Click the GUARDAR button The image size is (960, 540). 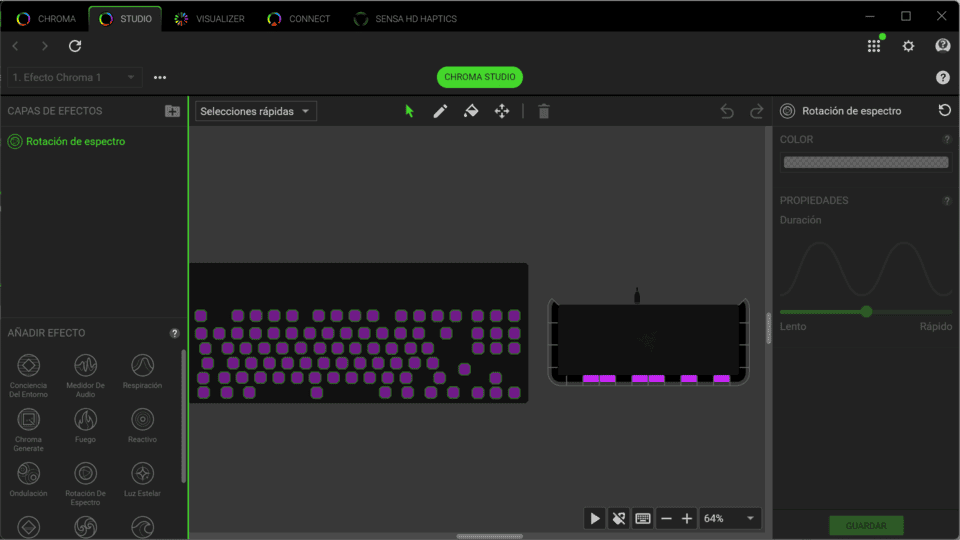(865, 525)
